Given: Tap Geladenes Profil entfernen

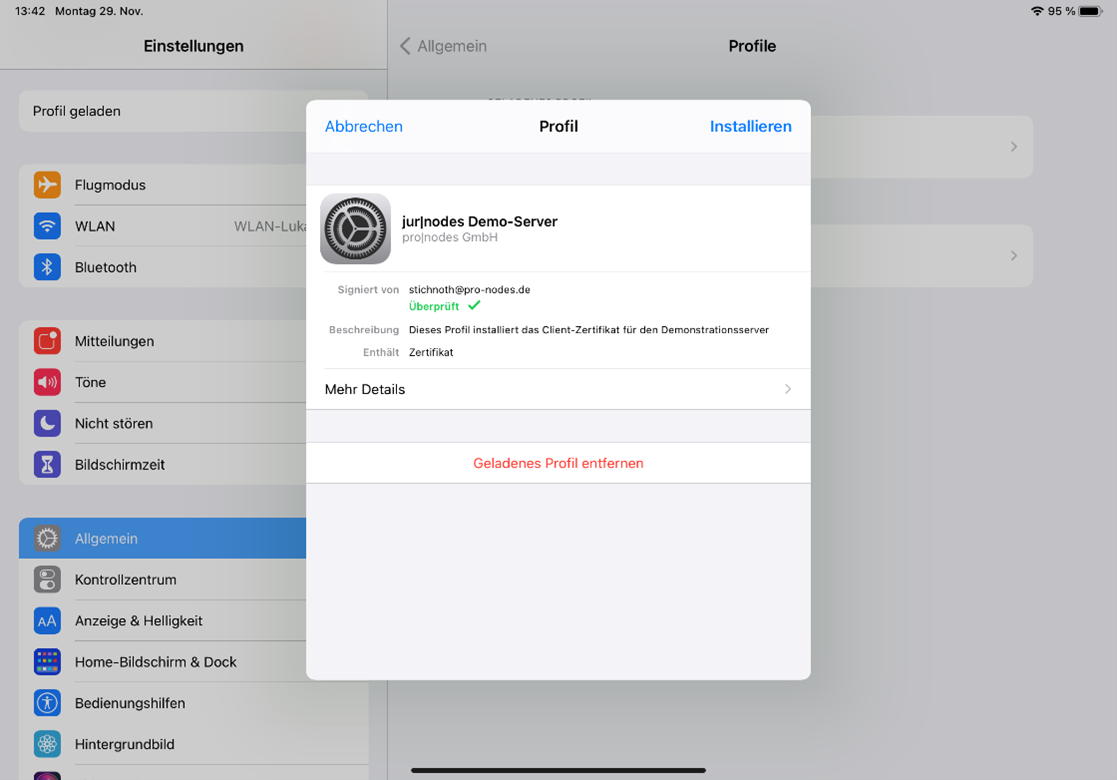Looking at the screenshot, I should (558, 463).
